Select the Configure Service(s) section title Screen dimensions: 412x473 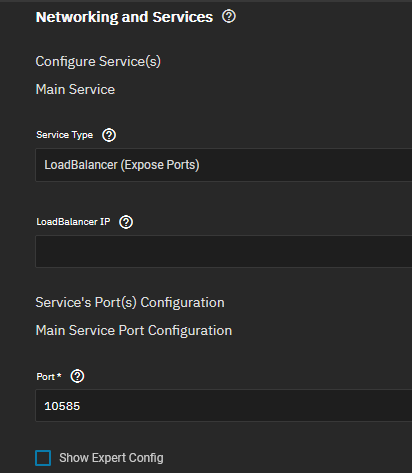click(x=98, y=62)
